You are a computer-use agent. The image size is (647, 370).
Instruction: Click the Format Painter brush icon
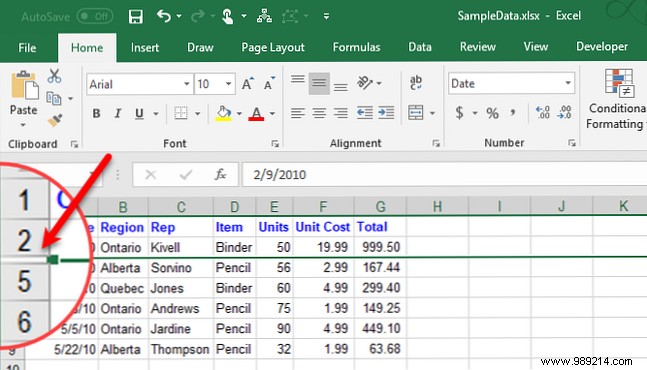[x=54, y=120]
